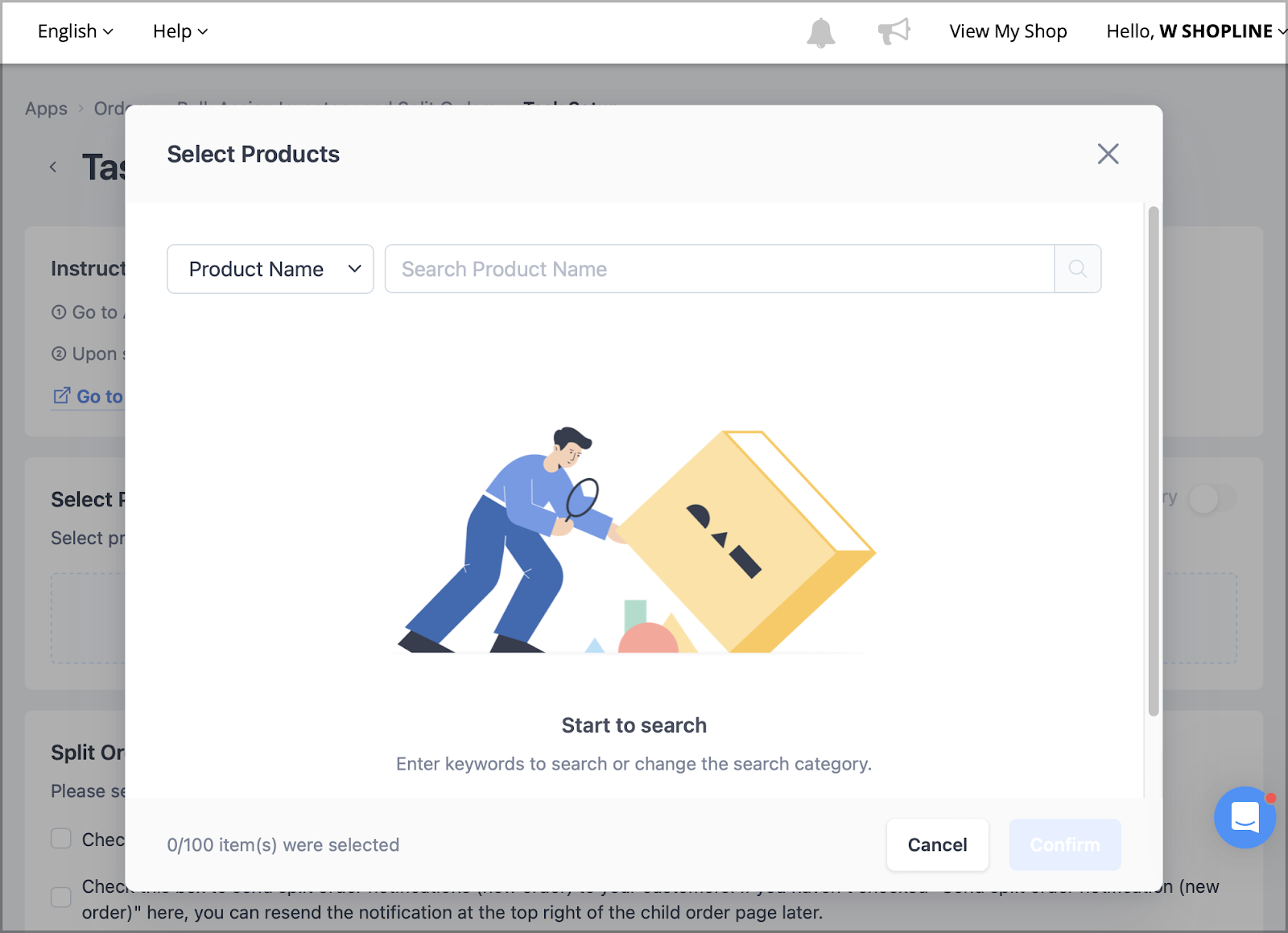Screen dimensions: 1288x933
Task: Click the Apps breadcrumb
Action: click(x=46, y=108)
